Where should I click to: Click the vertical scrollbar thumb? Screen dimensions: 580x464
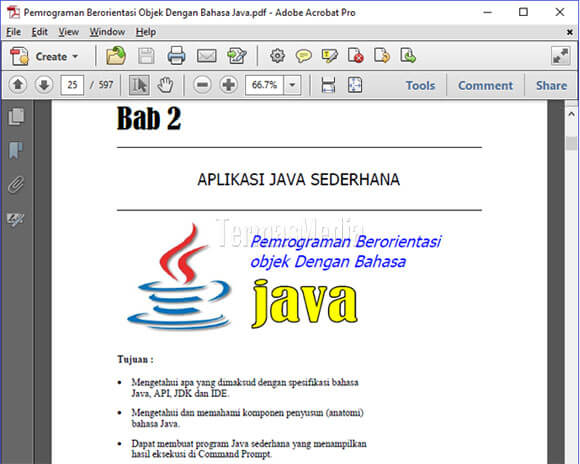[x=571, y=143]
